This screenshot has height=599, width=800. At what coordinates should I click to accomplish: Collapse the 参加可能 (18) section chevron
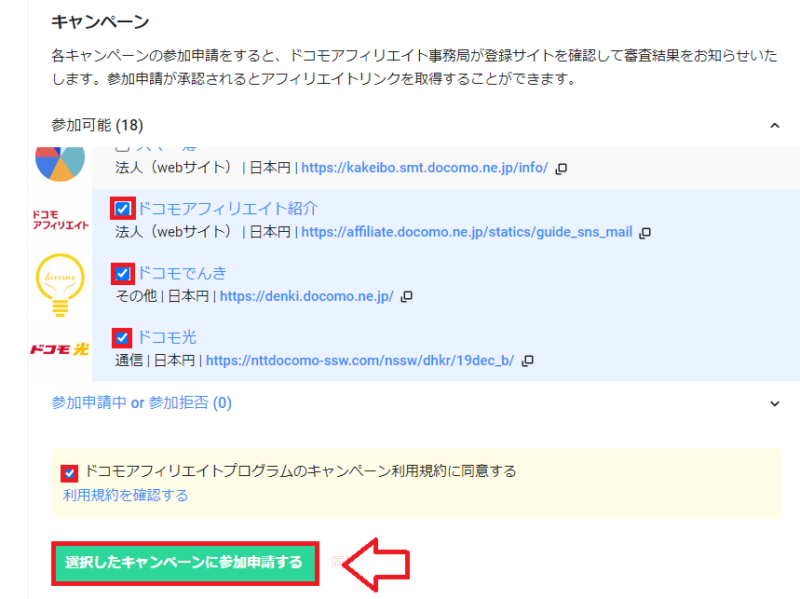click(x=774, y=126)
